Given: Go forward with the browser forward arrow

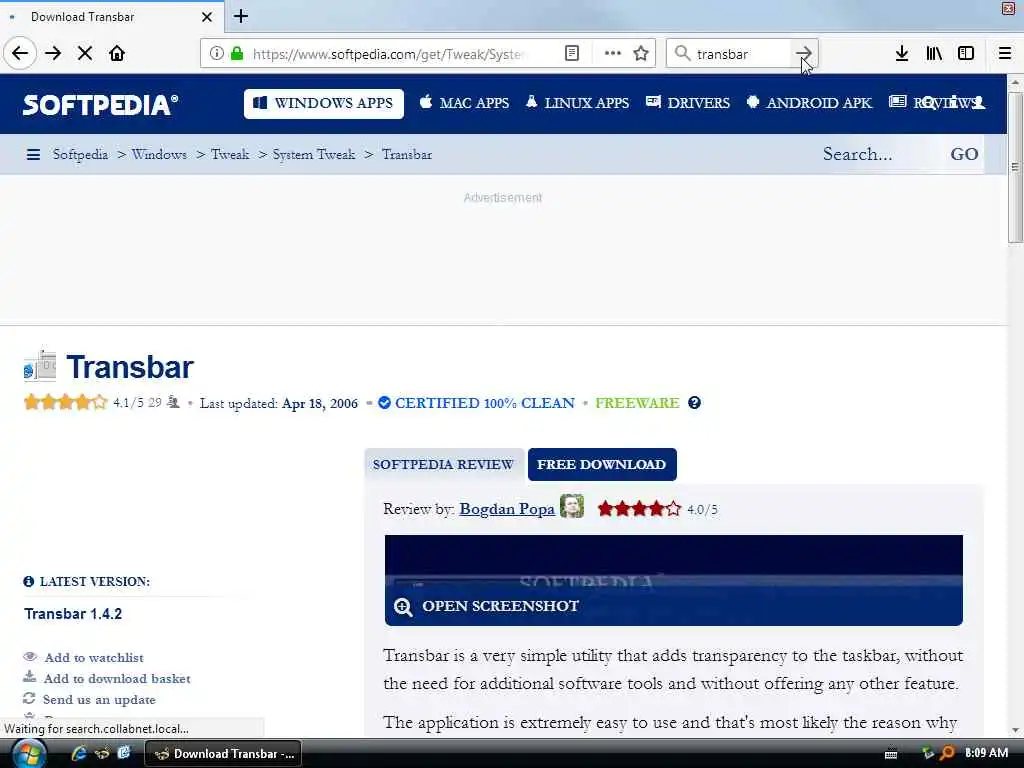Looking at the screenshot, I should point(53,54).
